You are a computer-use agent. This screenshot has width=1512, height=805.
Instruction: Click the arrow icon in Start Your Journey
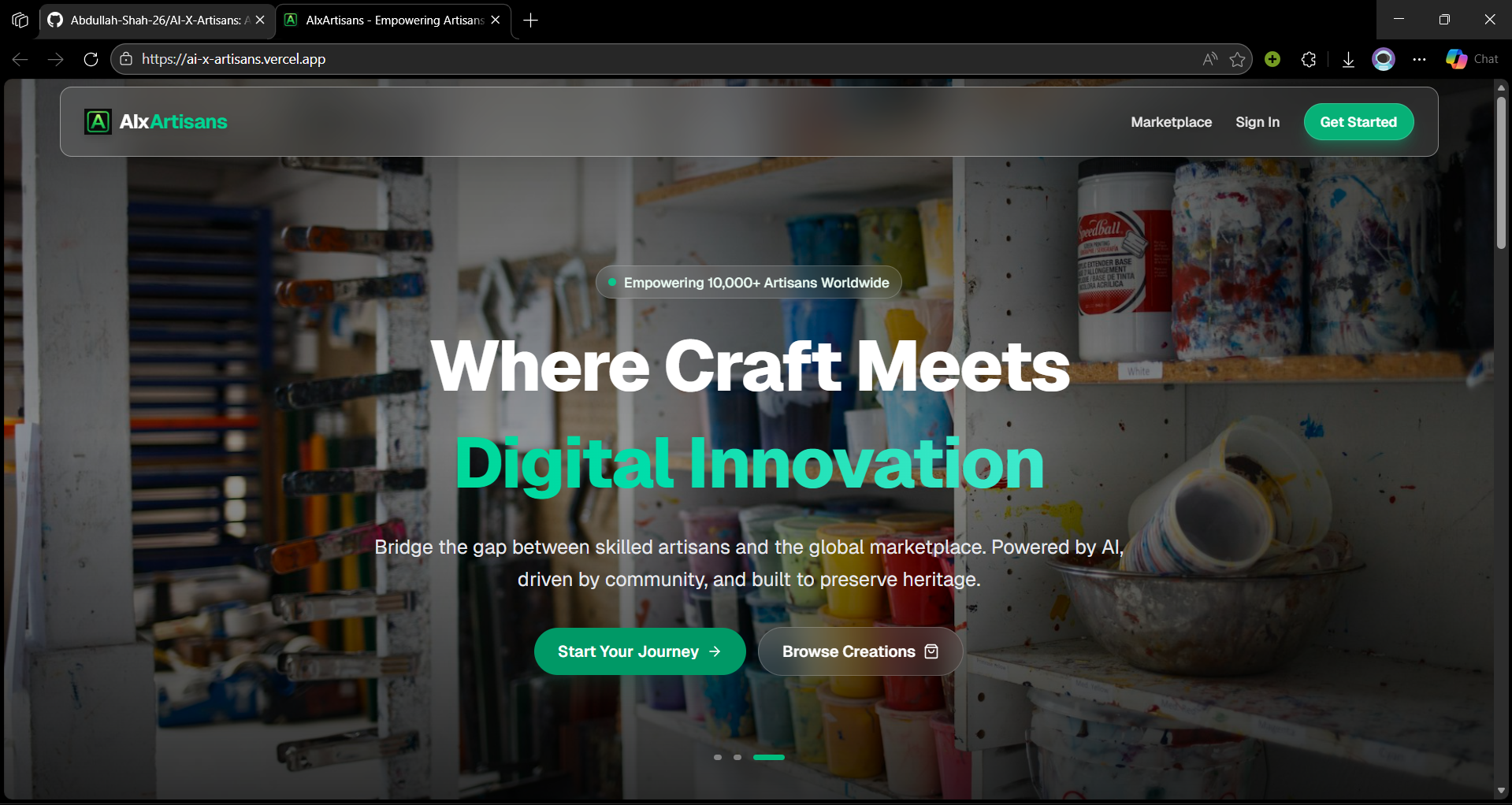pyautogui.click(x=715, y=651)
